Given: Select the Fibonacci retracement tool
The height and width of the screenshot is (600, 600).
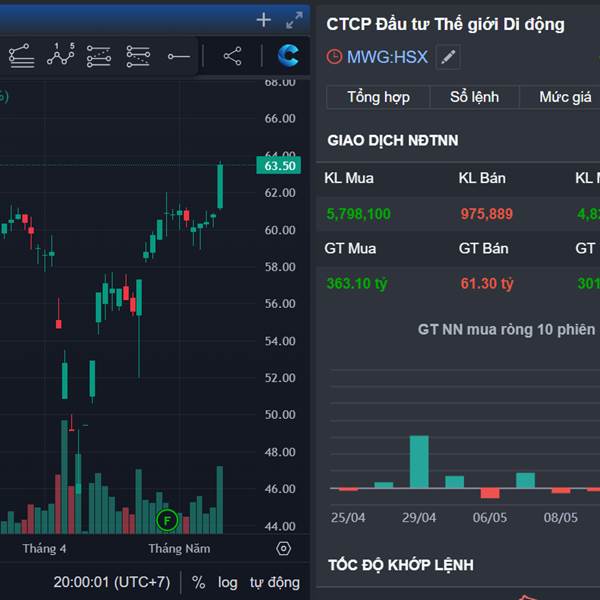Looking at the screenshot, I should [99, 56].
